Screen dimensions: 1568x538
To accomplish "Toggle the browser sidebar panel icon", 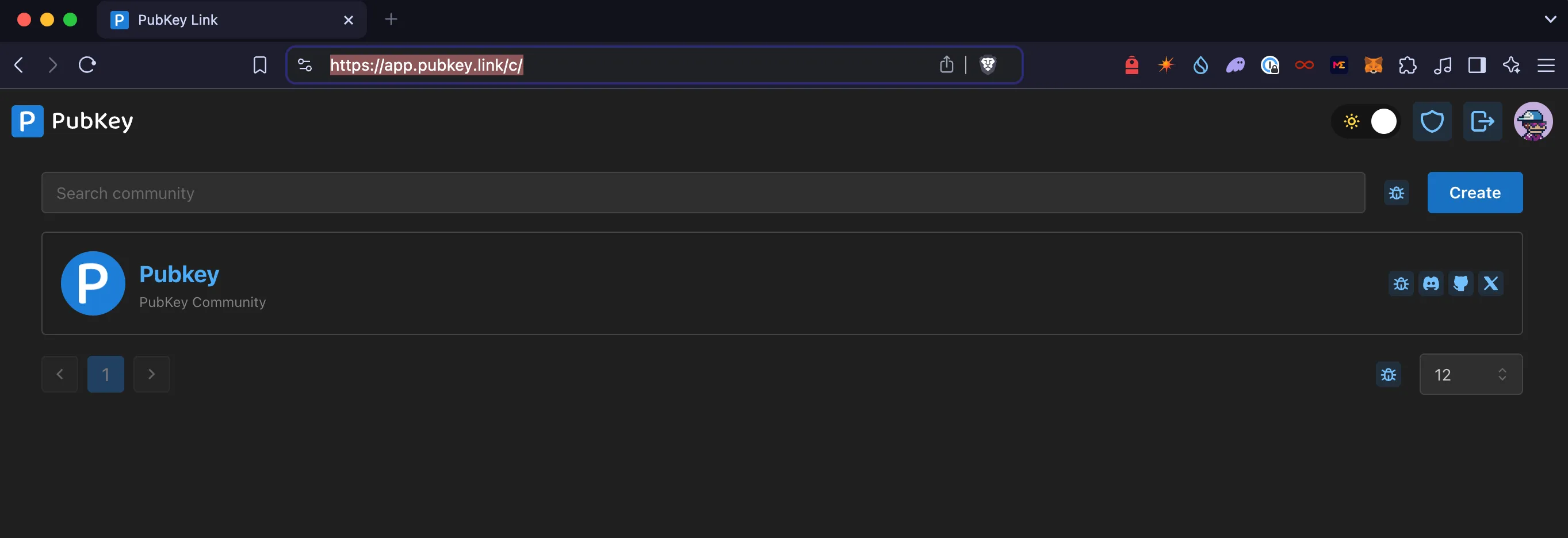I will pos(1477,65).
